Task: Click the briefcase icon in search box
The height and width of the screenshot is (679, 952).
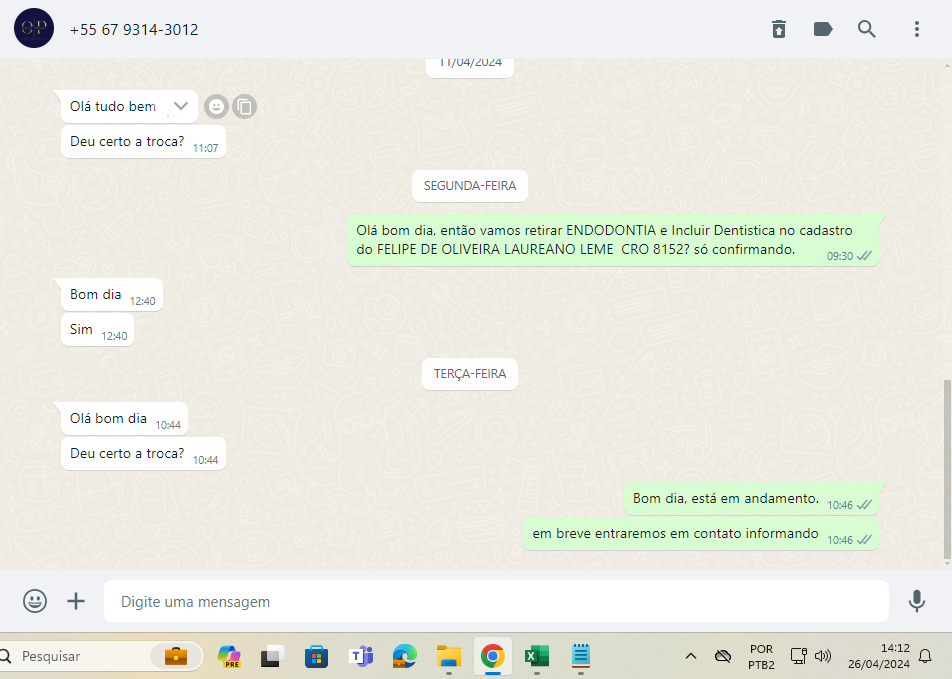Action: click(x=176, y=657)
